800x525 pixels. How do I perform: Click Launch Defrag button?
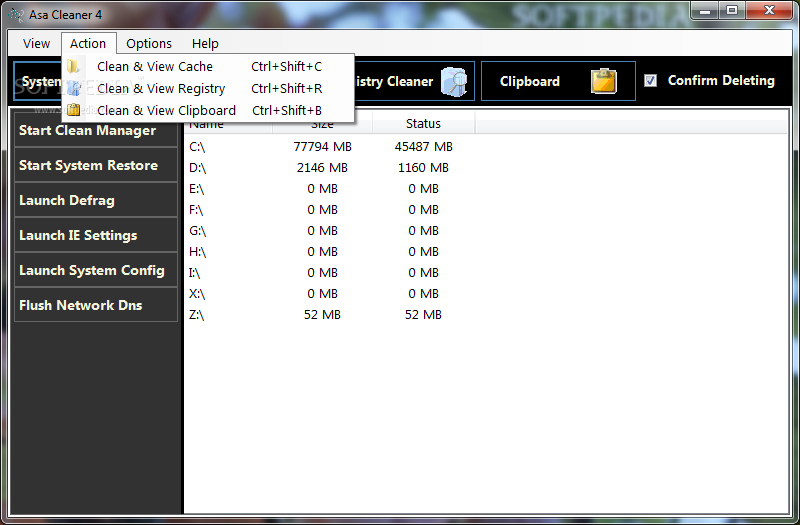click(x=96, y=200)
